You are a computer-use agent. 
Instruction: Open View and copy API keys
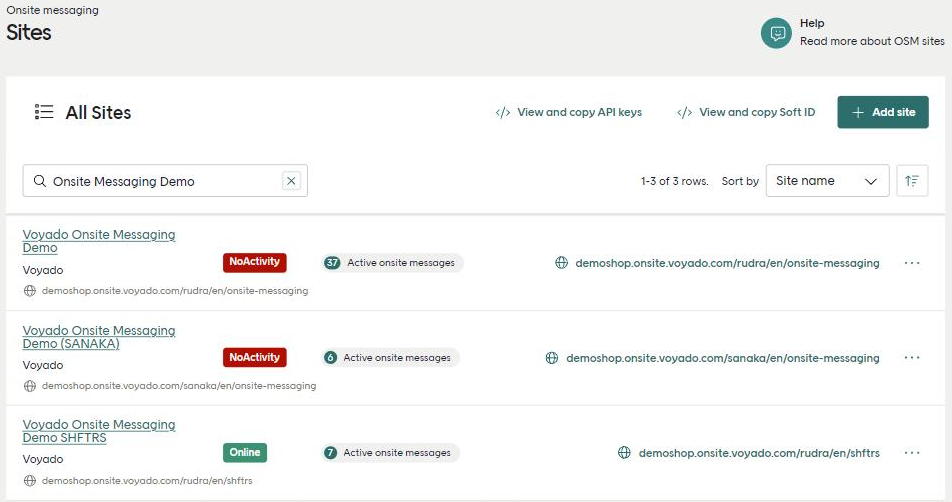(x=568, y=112)
